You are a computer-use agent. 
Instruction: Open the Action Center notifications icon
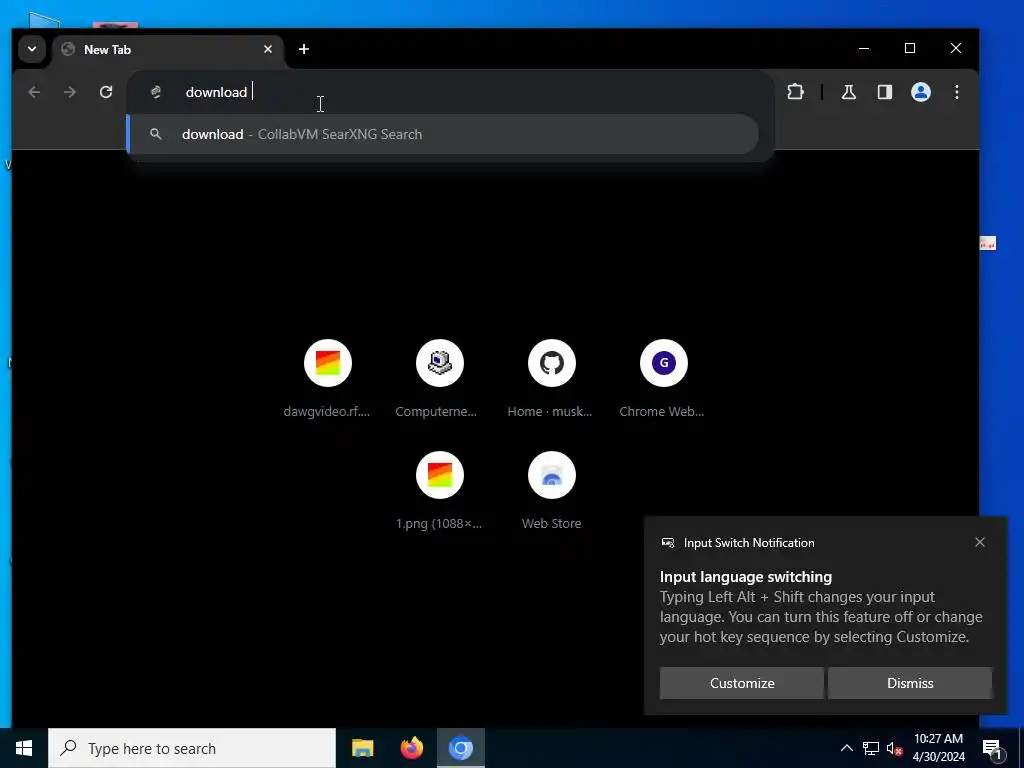[992, 749]
